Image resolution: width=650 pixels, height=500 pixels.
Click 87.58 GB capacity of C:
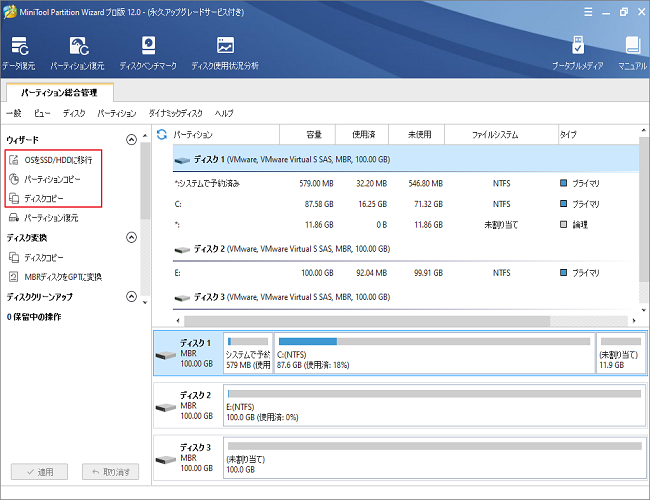(319, 204)
